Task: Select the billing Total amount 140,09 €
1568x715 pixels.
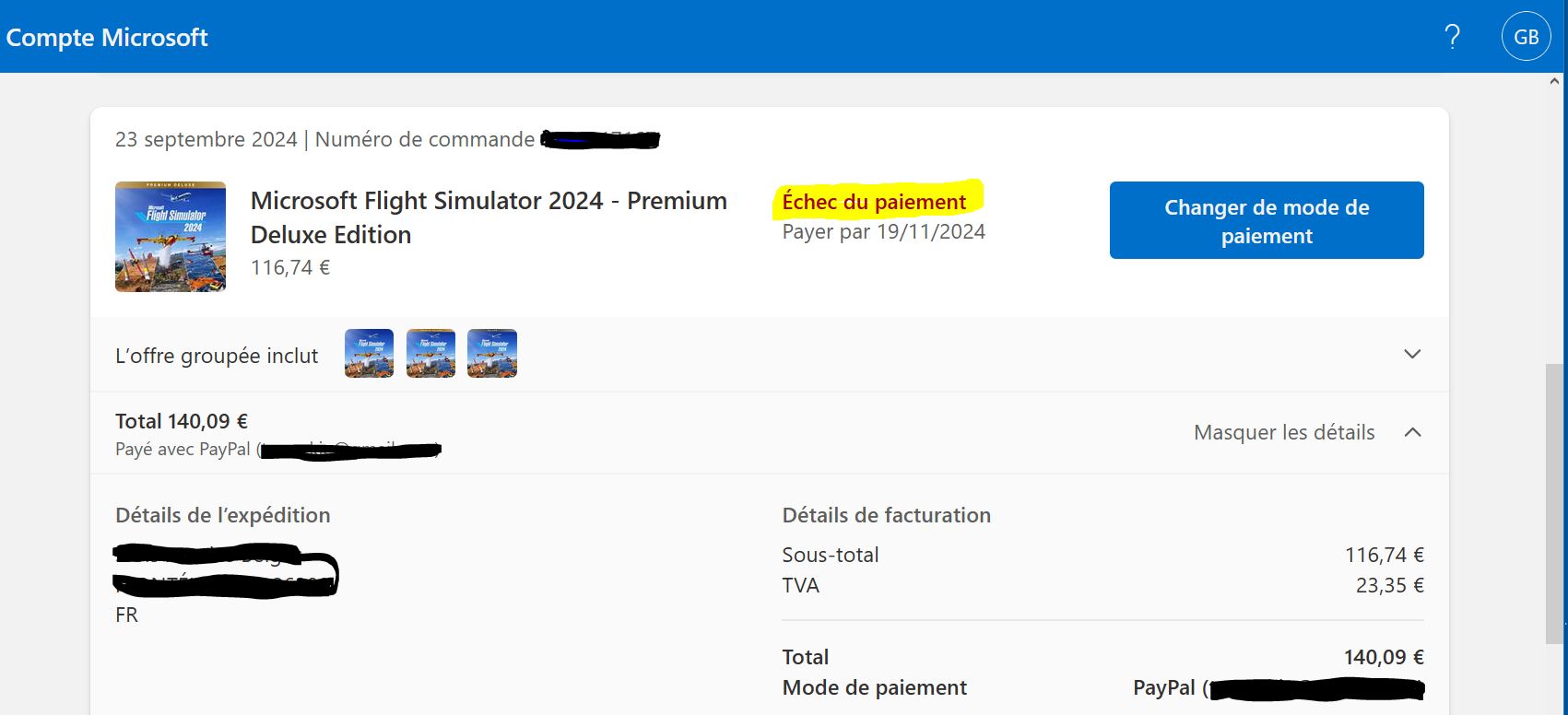Action: point(1384,657)
